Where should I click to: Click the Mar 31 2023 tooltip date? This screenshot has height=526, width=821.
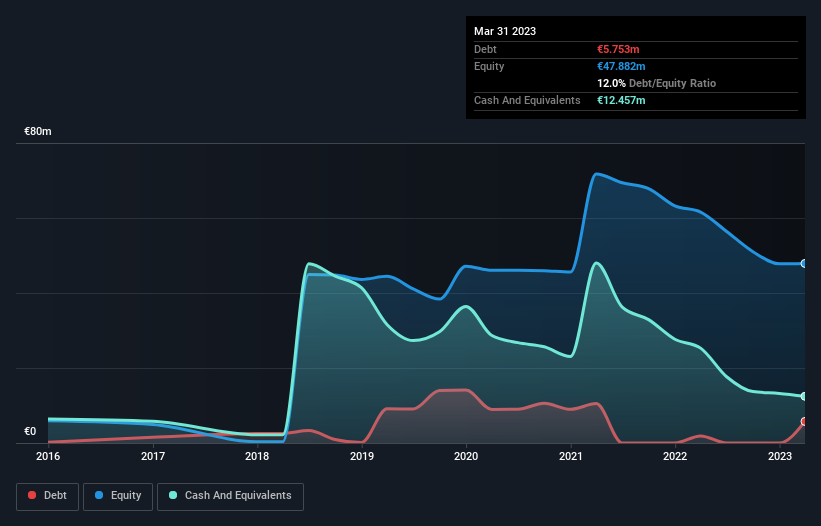[505, 31]
